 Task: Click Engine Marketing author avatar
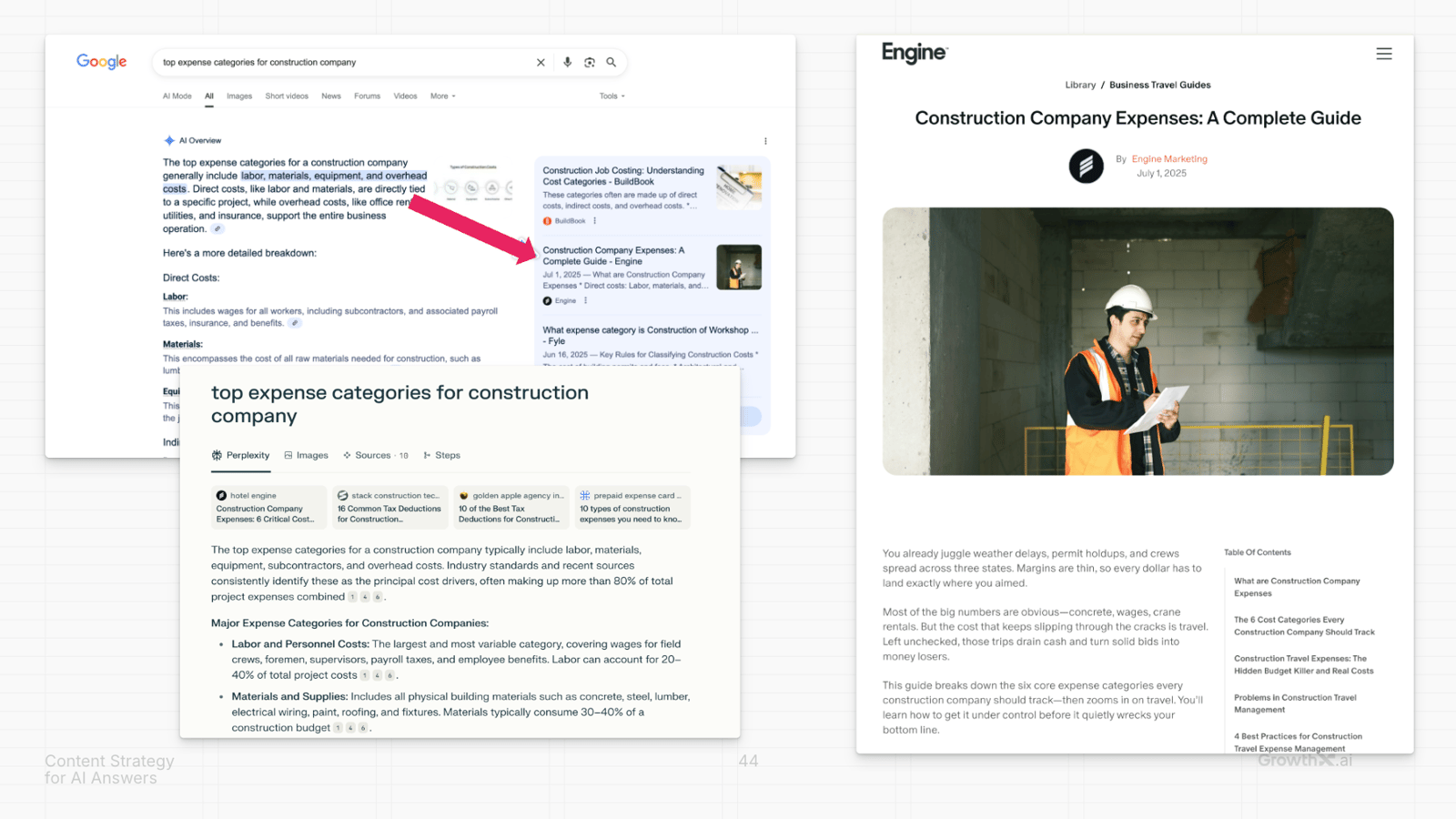tap(1086, 167)
